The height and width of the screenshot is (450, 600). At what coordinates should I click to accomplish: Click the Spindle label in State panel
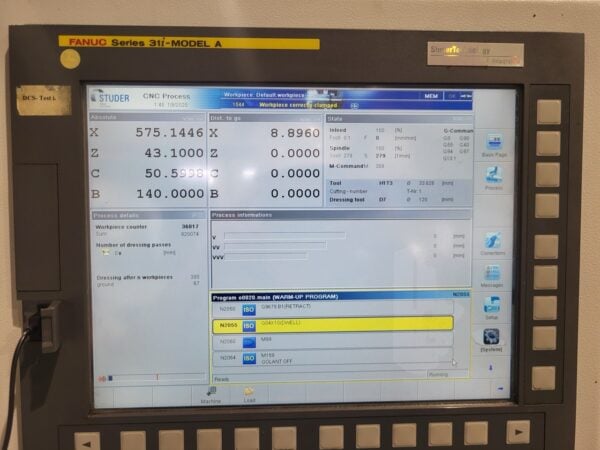tap(339, 148)
